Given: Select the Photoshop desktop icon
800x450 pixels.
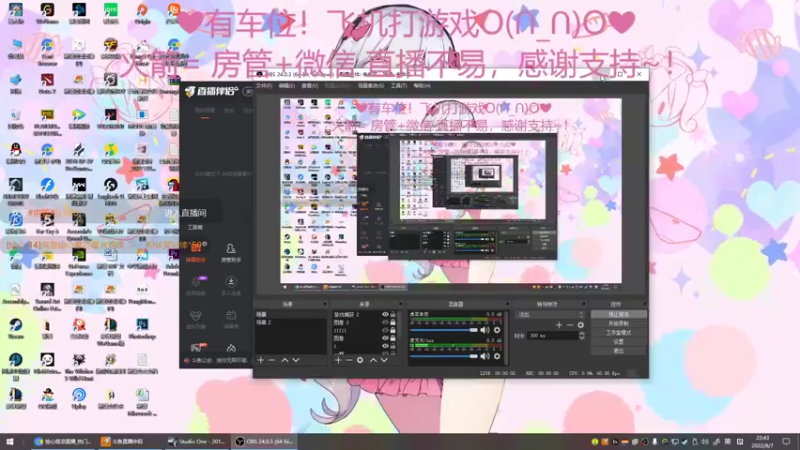Looking at the screenshot, I should coord(142,328).
